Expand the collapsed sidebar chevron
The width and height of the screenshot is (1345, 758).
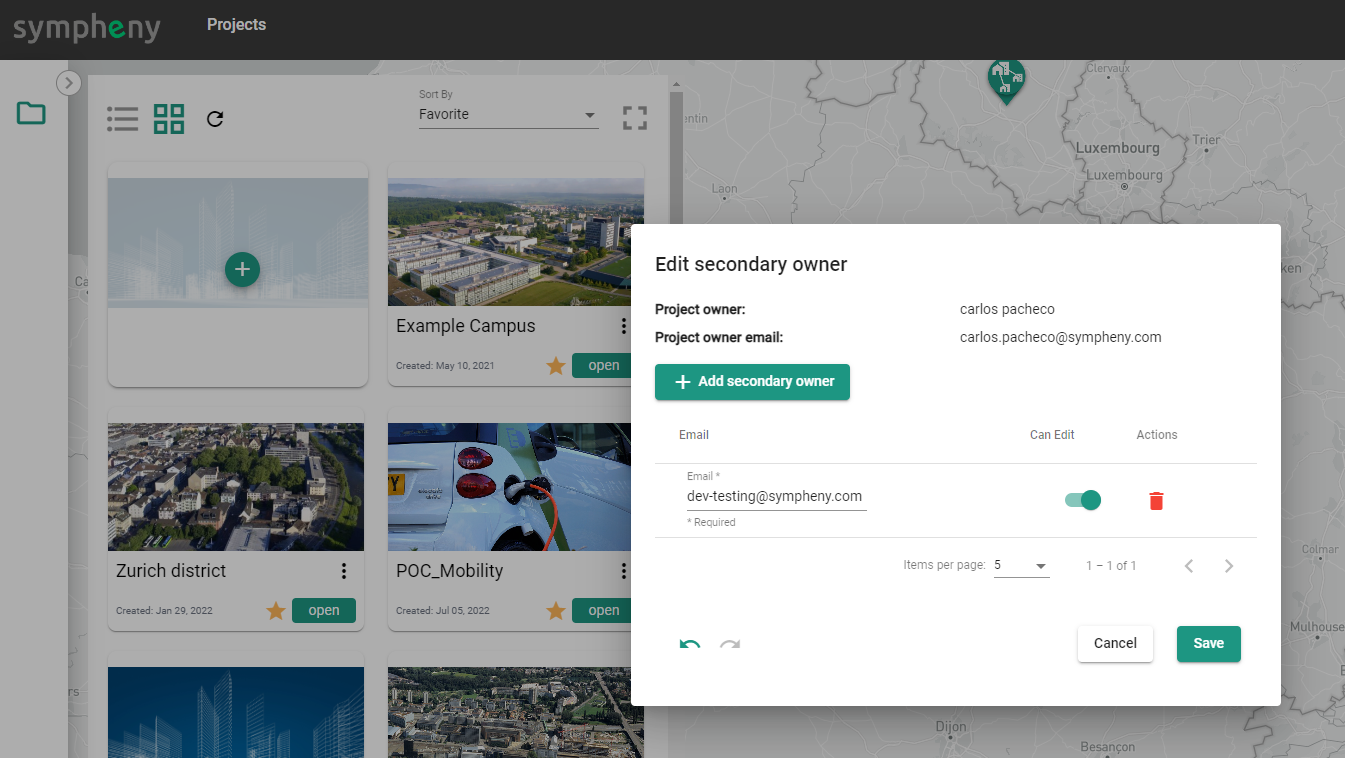[68, 83]
